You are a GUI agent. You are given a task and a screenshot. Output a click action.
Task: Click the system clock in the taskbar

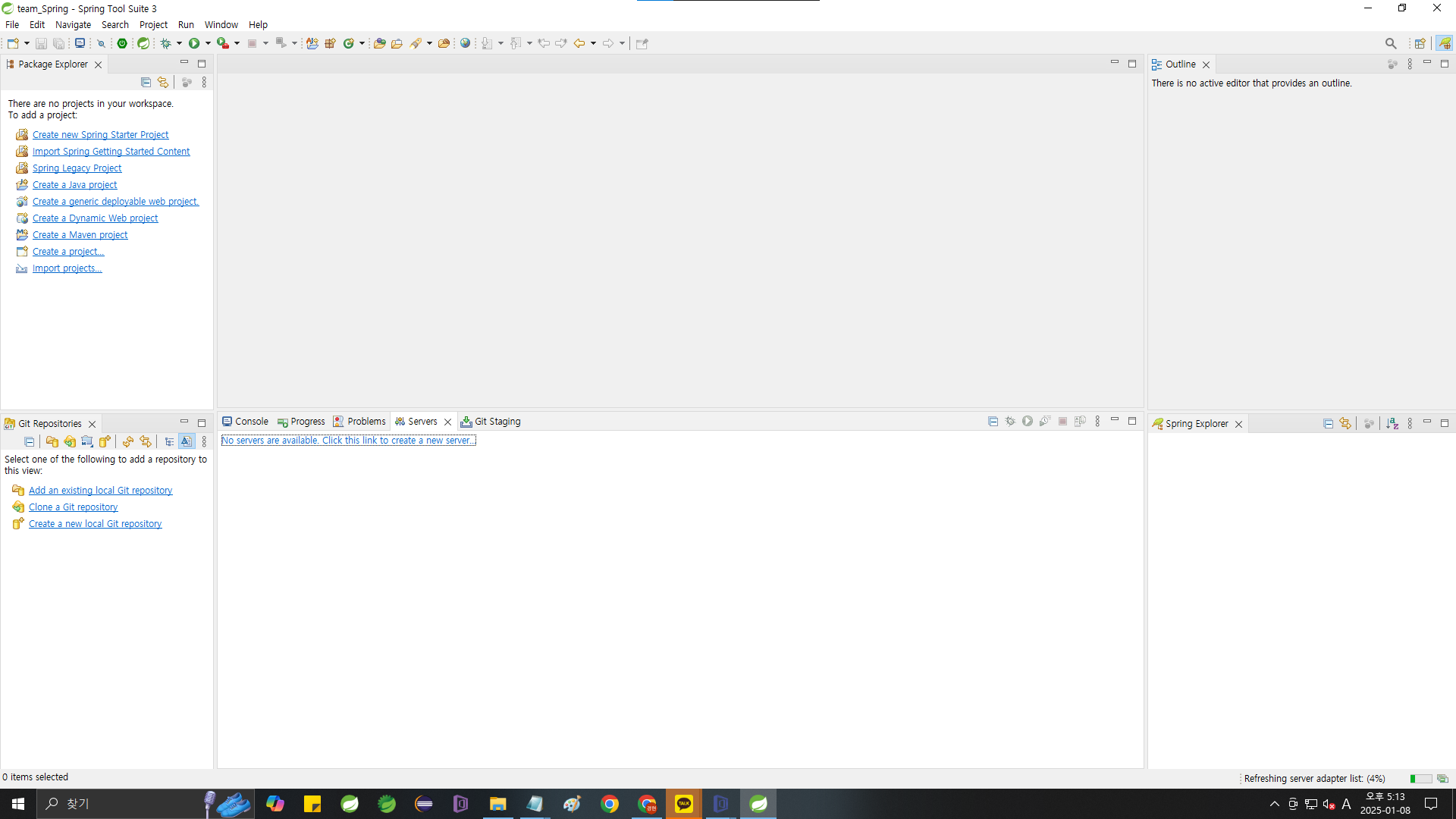click(1385, 804)
